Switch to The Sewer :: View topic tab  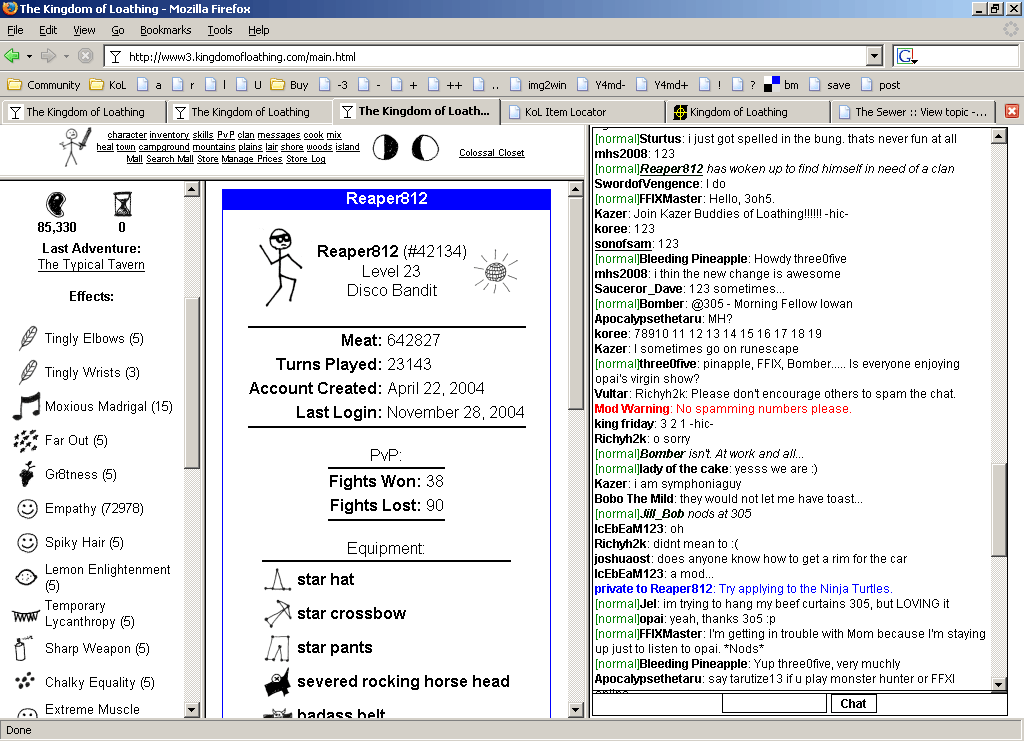[x=913, y=112]
